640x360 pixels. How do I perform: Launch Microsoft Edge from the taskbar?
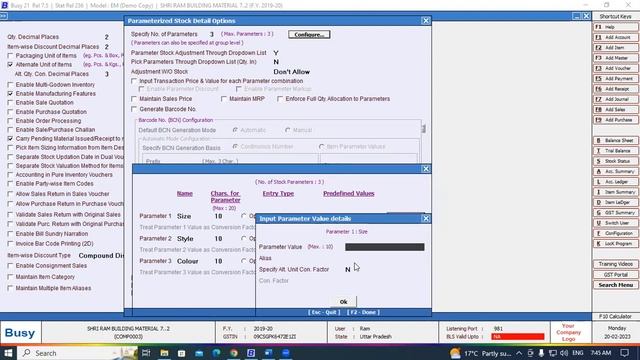click(216, 353)
